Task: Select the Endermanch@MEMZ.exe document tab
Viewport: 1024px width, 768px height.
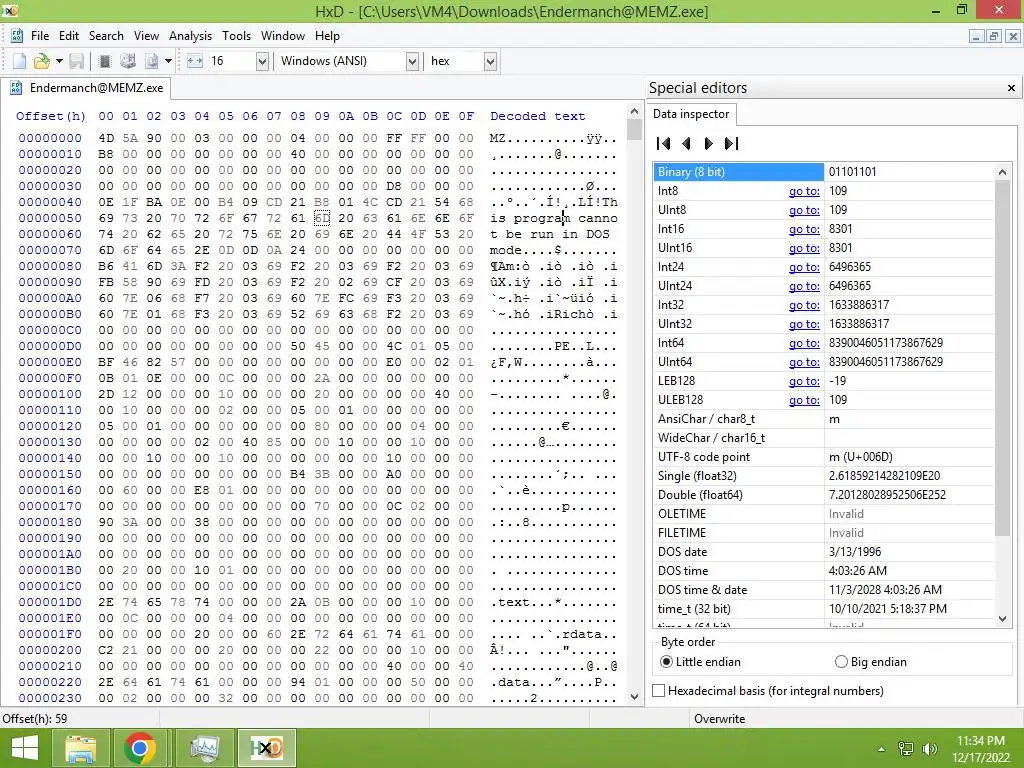Action: coord(88,88)
